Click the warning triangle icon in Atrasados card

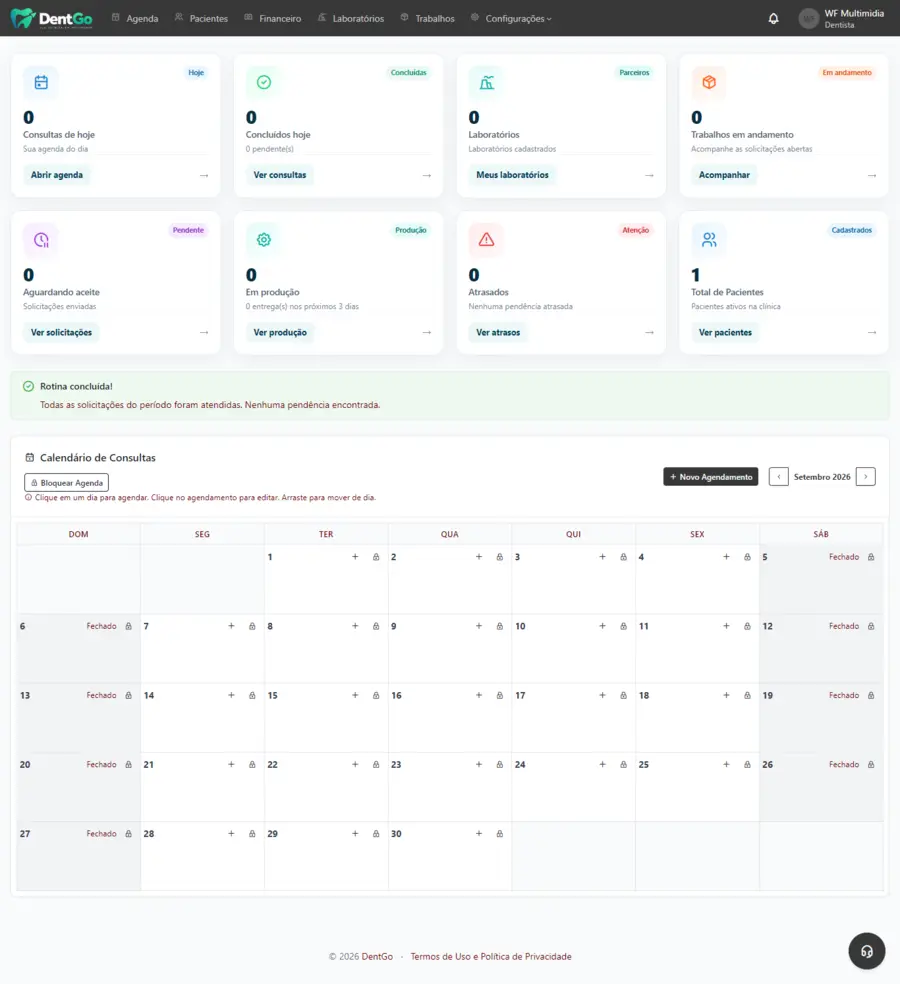pyautogui.click(x=486, y=240)
